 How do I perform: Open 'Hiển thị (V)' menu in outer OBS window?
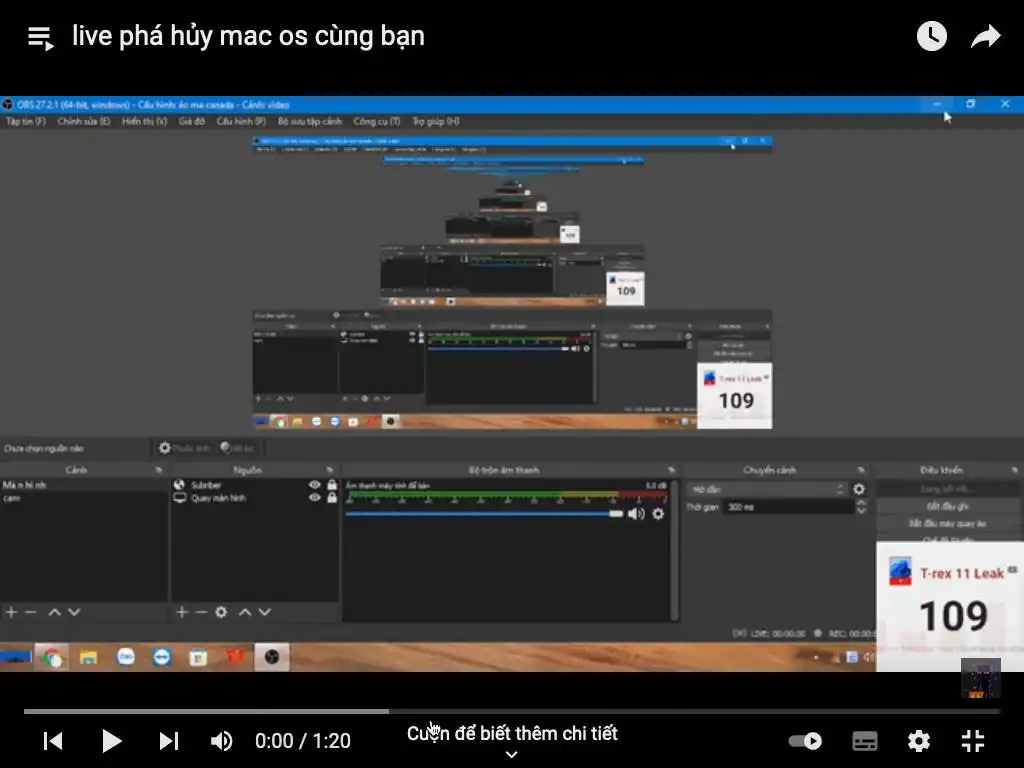[x=144, y=121]
